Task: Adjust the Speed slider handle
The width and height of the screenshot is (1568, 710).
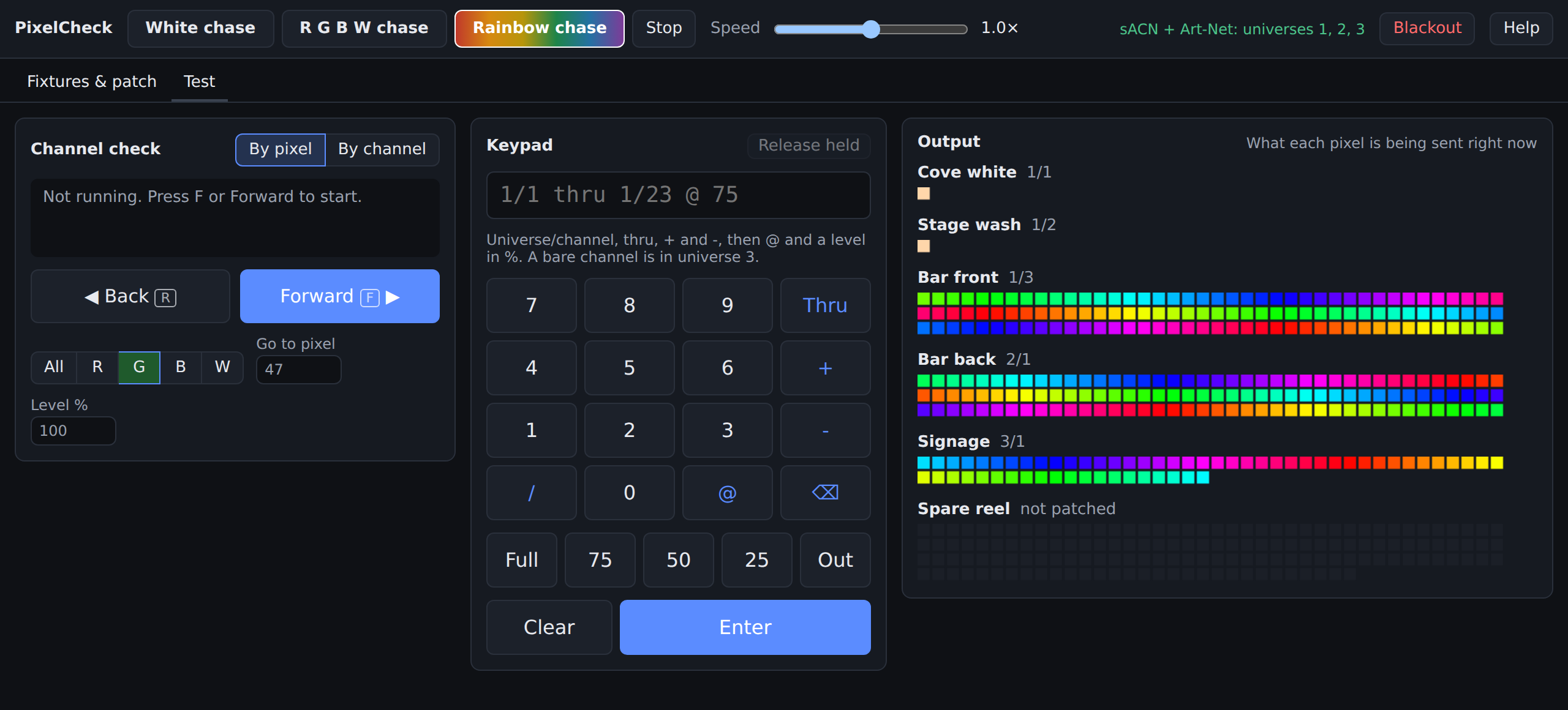Action: pos(870,29)
